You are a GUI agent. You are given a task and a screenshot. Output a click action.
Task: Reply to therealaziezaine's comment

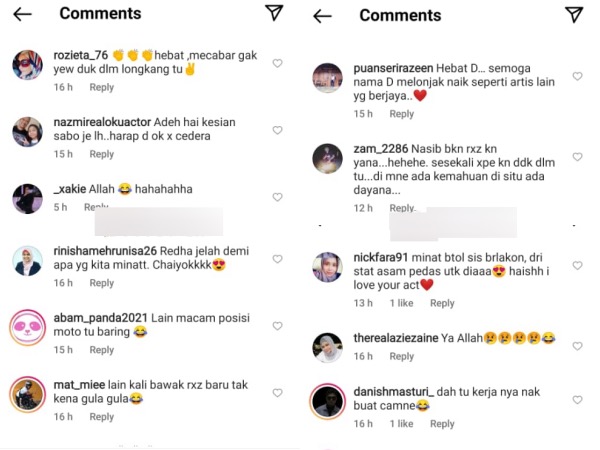click(x=402, y=356)
